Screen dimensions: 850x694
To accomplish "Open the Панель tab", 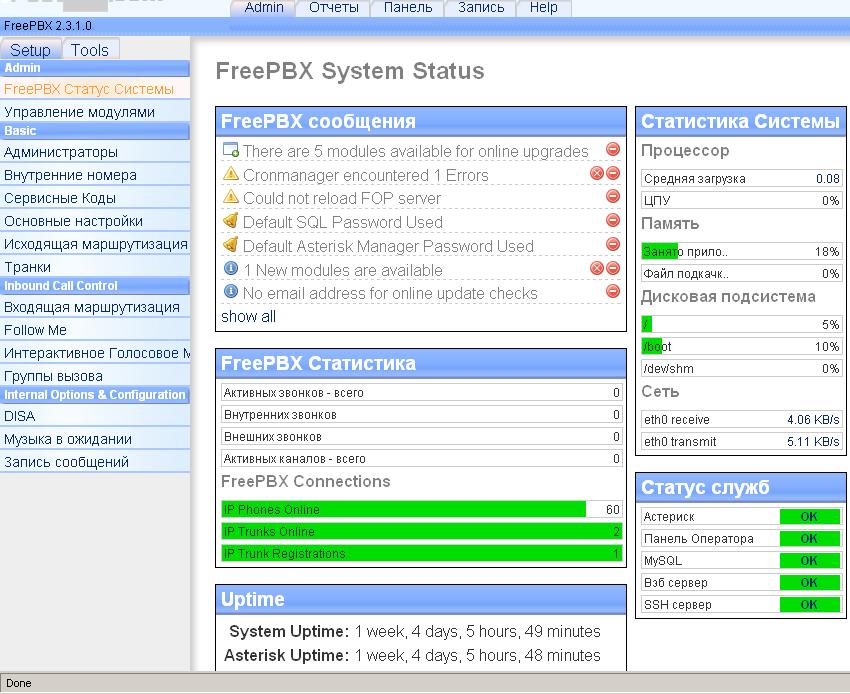I will [x=408, y=8].
